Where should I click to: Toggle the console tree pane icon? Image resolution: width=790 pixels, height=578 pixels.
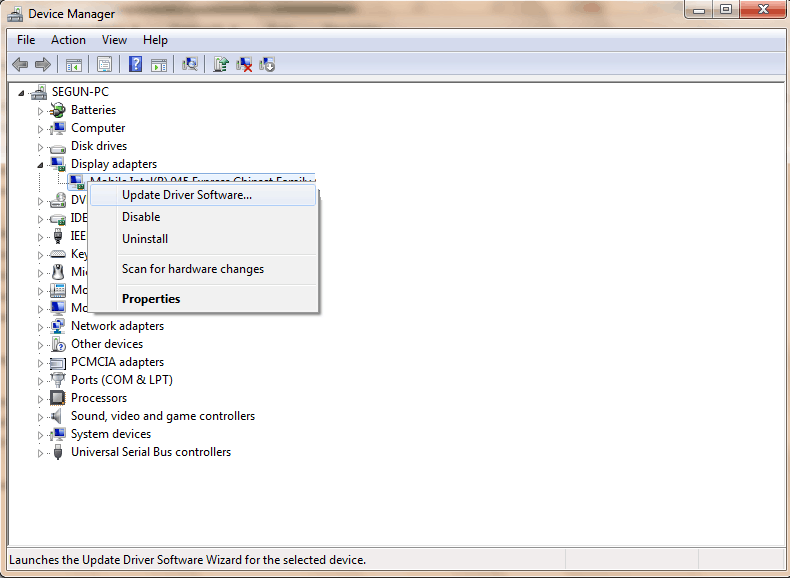(x=74, y=65)
